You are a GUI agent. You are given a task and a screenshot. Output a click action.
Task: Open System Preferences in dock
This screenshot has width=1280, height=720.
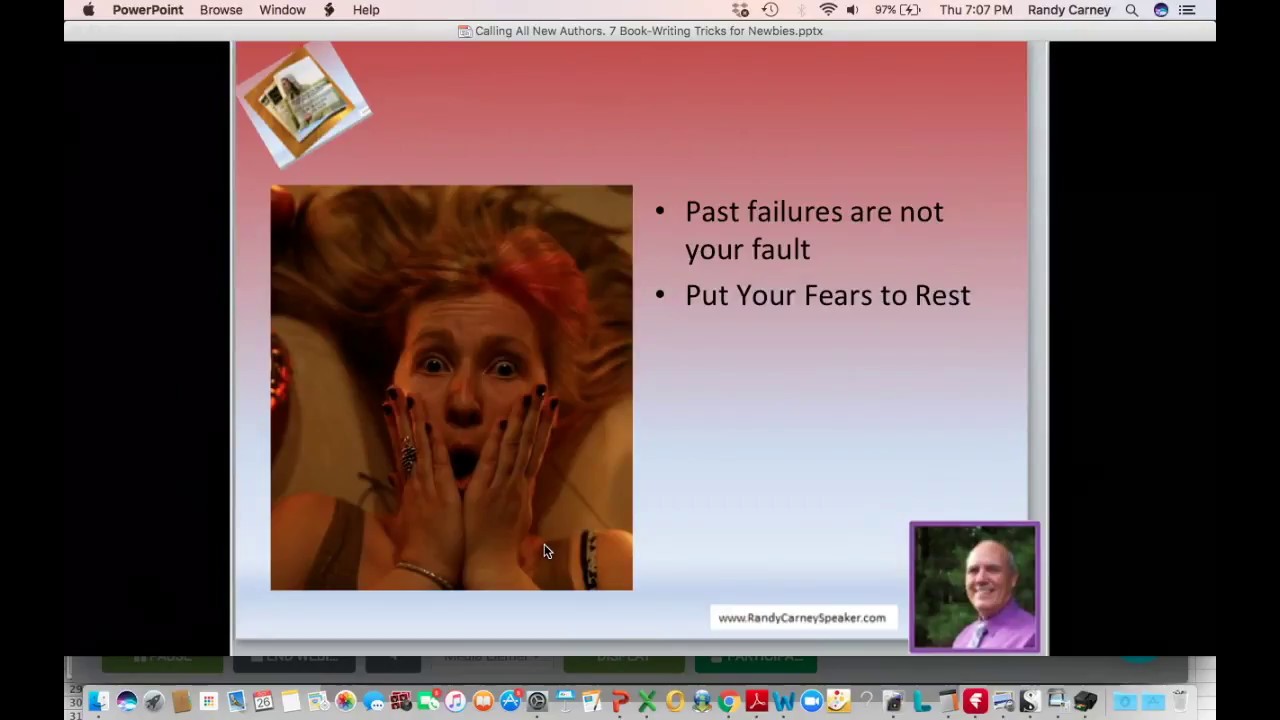(x=537, y=701)
